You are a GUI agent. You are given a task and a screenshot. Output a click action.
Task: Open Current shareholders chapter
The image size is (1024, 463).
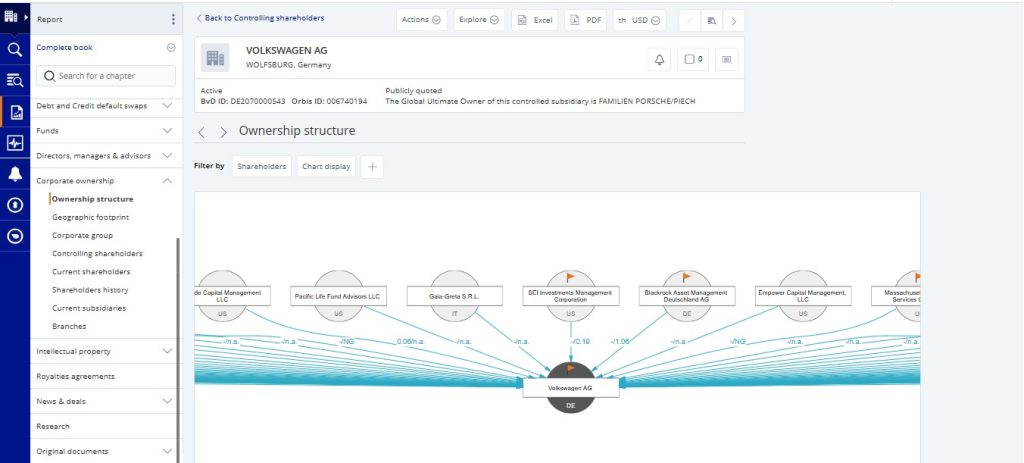(x=91, y=272)
